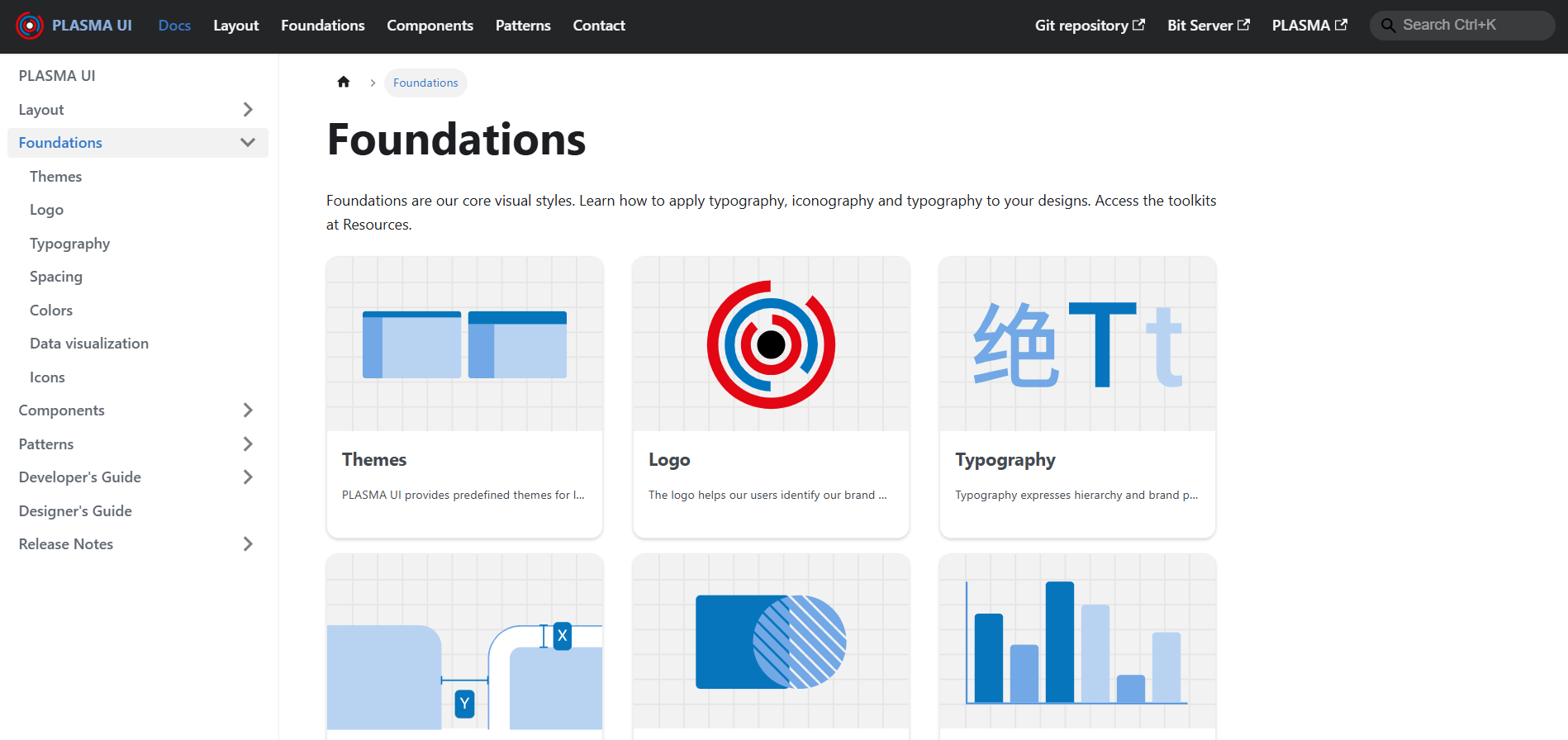Go to the home breadcrumb icon

[x=344, y=82]
